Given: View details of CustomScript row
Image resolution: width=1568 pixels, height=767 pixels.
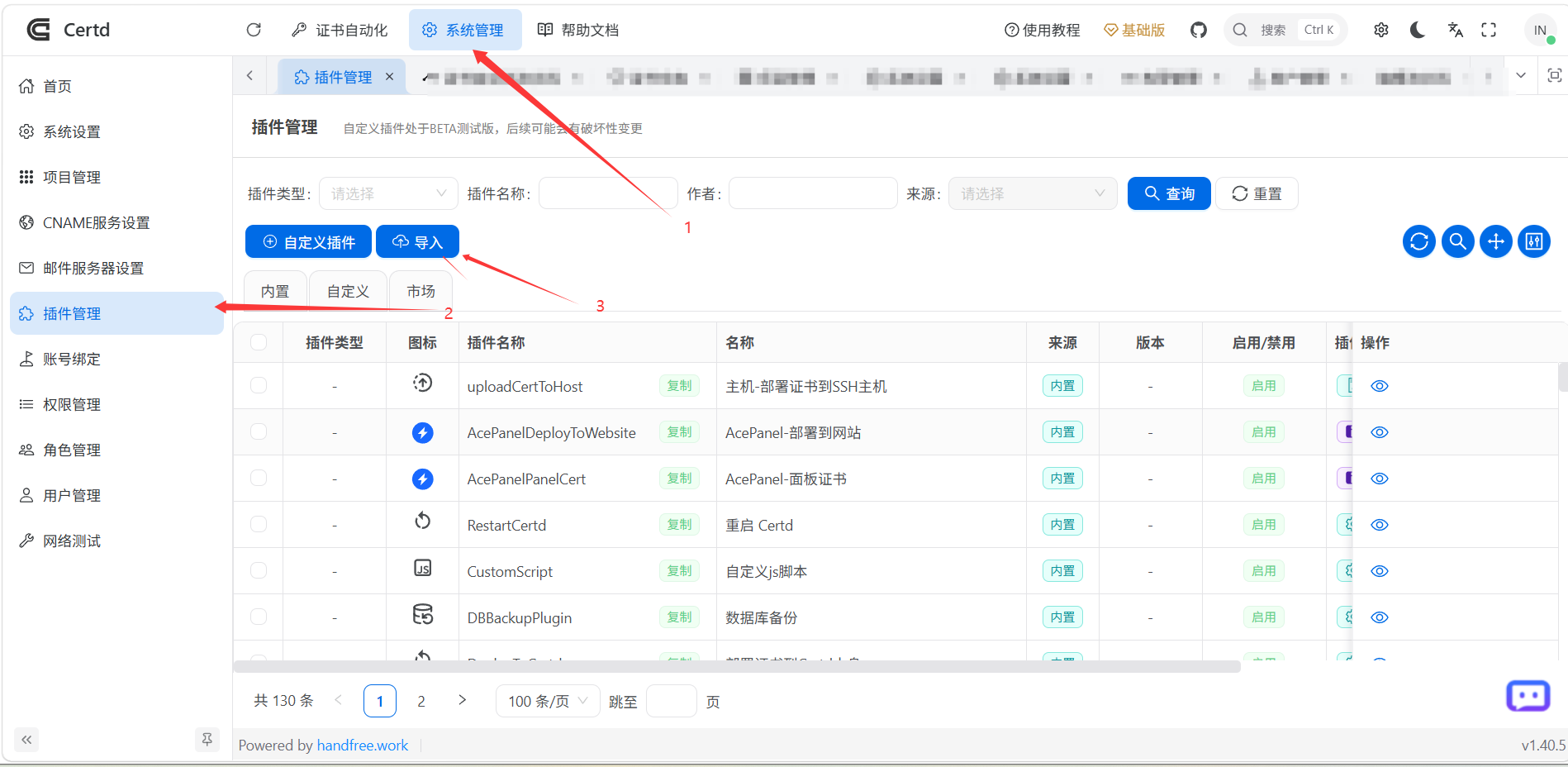Looking at the screenshot, I should pyautogui.click(x=1380, y=571).
